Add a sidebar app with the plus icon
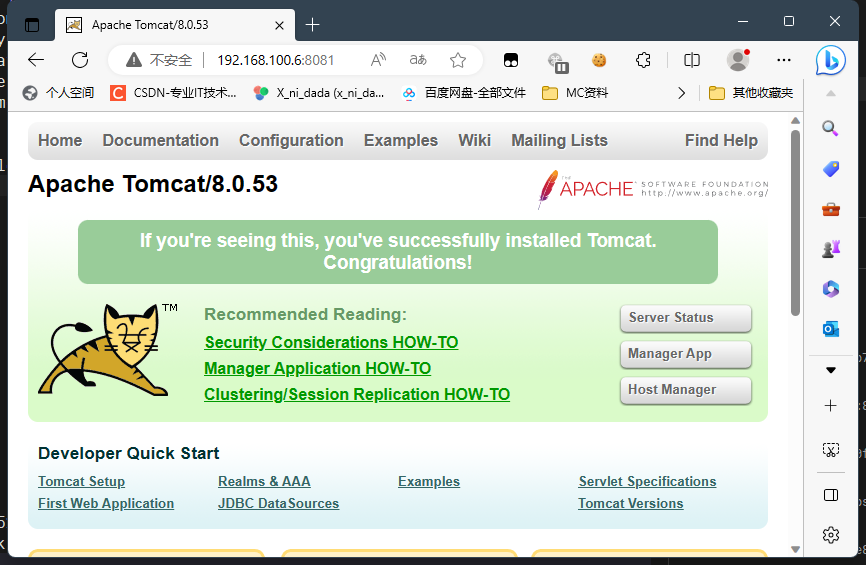This screenshot has width=866, height=565. pyautogui.click(x=831, y=406)
